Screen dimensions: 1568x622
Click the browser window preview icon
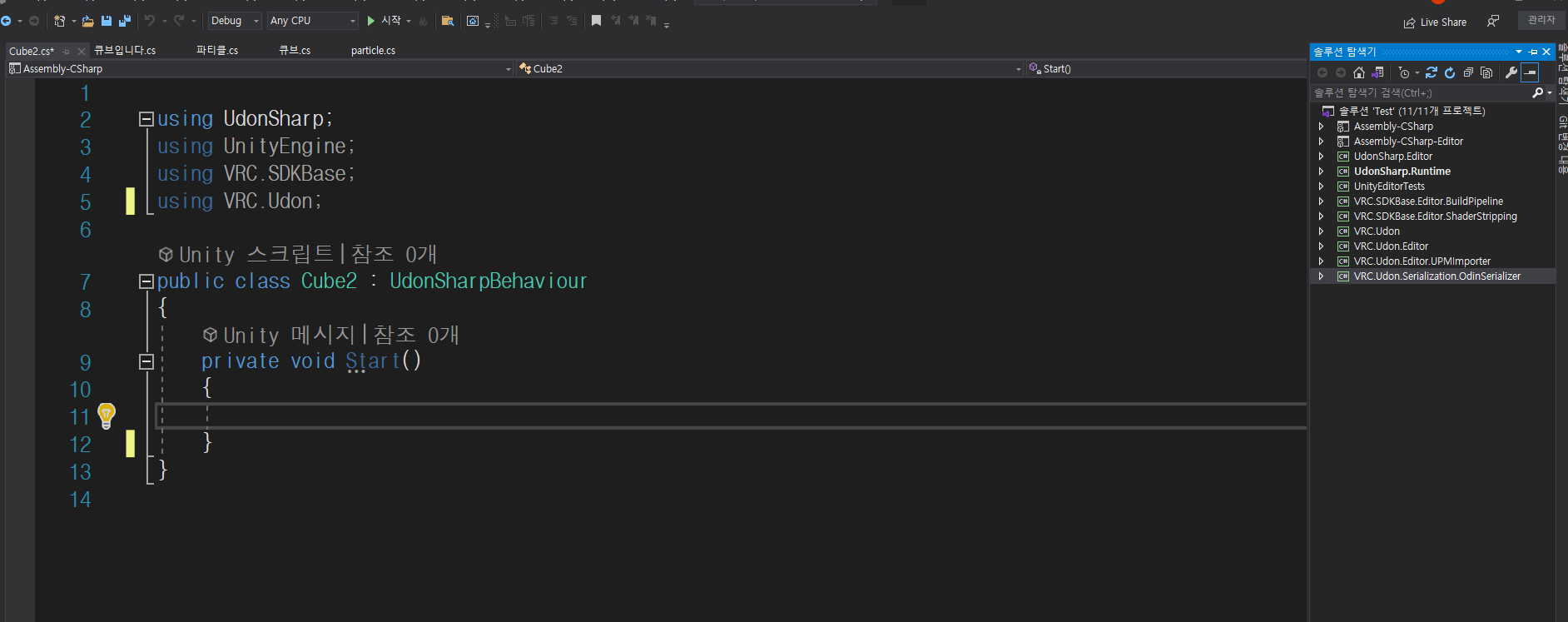coord(473,21)
